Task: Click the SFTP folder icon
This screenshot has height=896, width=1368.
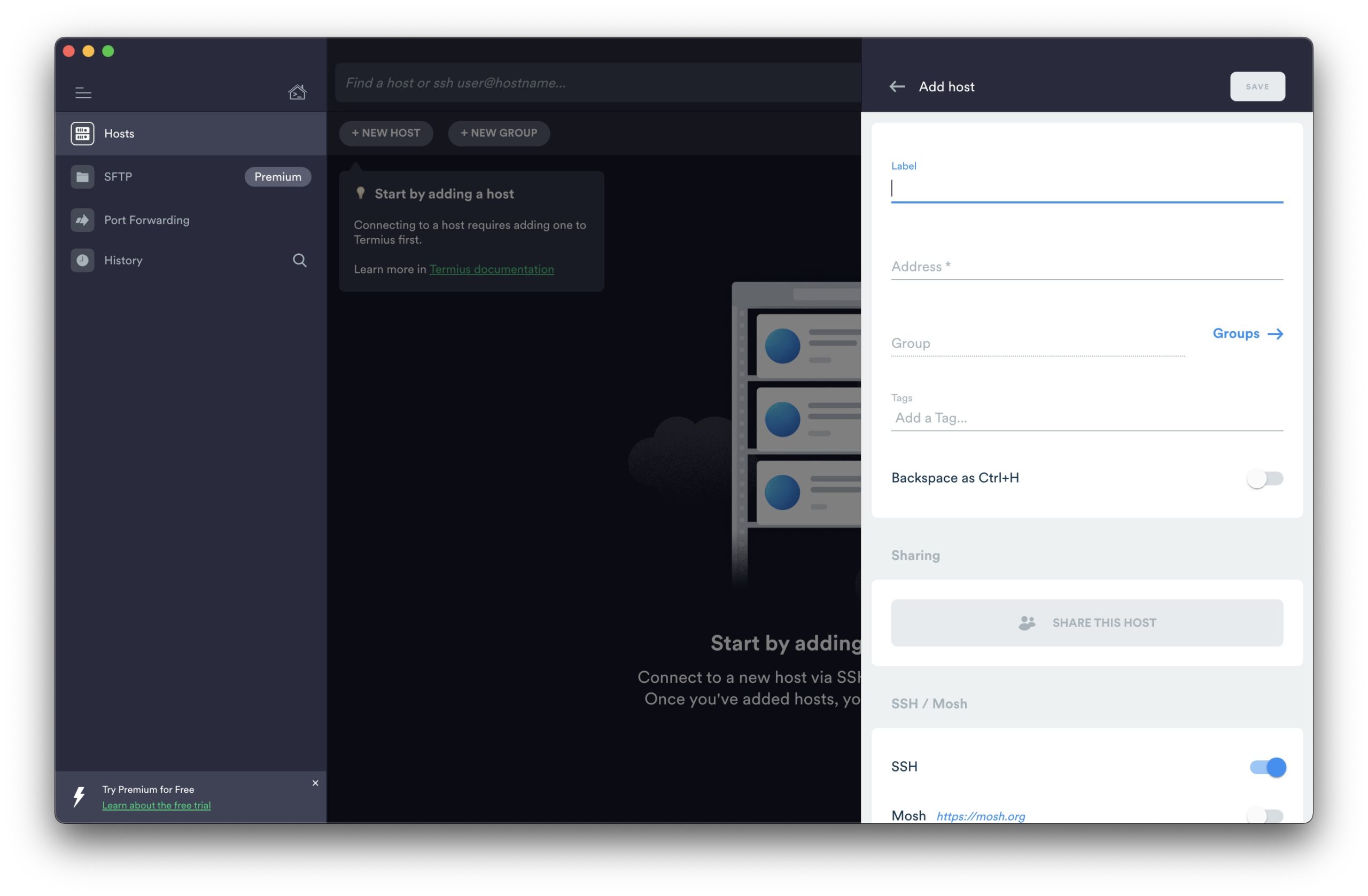Action: tap(82, 176)
